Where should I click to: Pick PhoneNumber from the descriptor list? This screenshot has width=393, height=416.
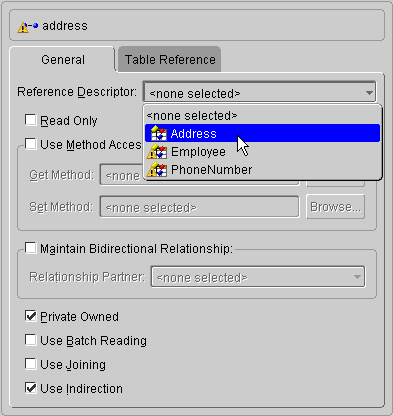coord(263,170)
